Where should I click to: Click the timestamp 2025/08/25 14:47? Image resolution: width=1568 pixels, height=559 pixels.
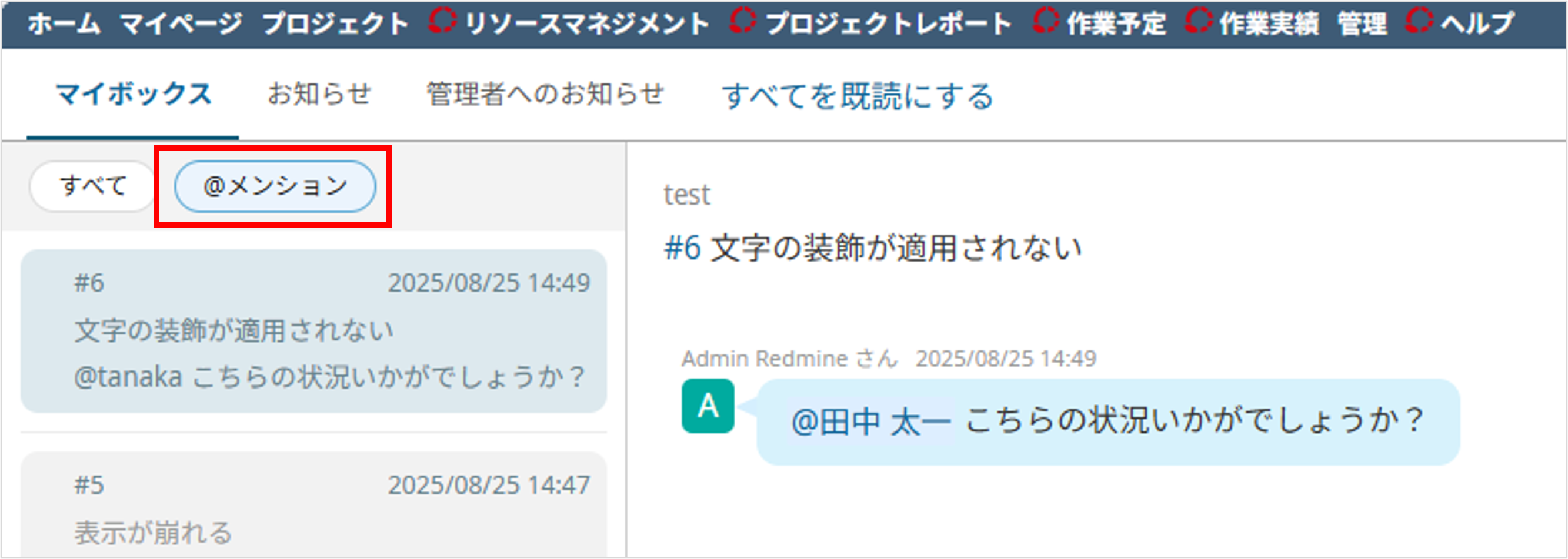(489, 486)
